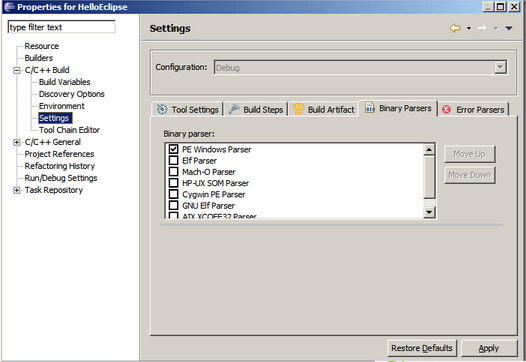Open the forward history dropdown arrow
This screenshot has width=526, height=362.
point(496,29)
